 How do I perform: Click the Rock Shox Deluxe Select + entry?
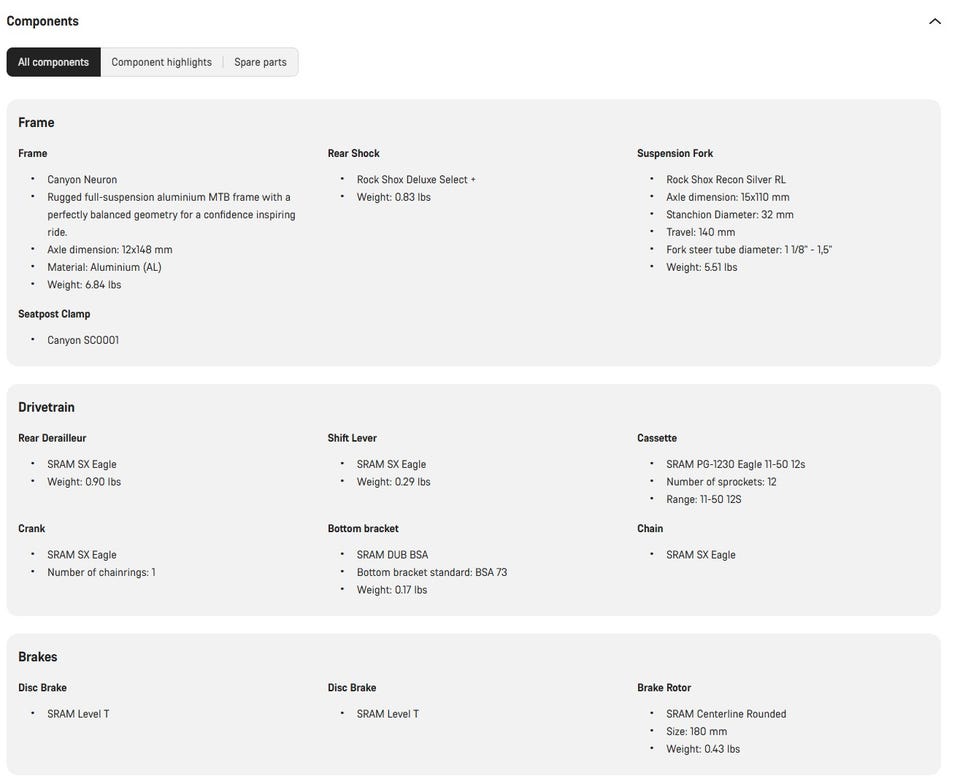click(416, 179)
